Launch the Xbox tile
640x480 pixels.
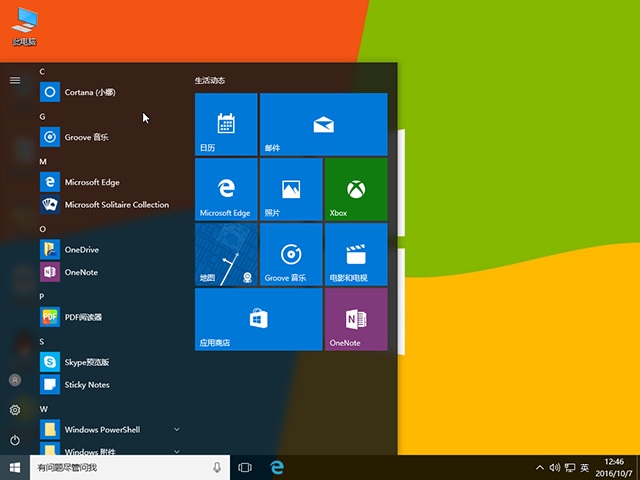pos(355,189)
